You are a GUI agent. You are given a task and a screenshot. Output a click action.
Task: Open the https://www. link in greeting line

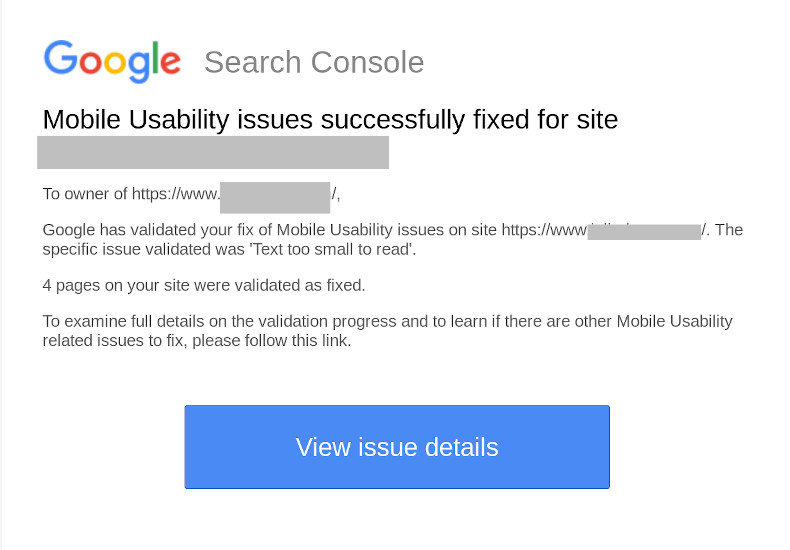point(176,194)
